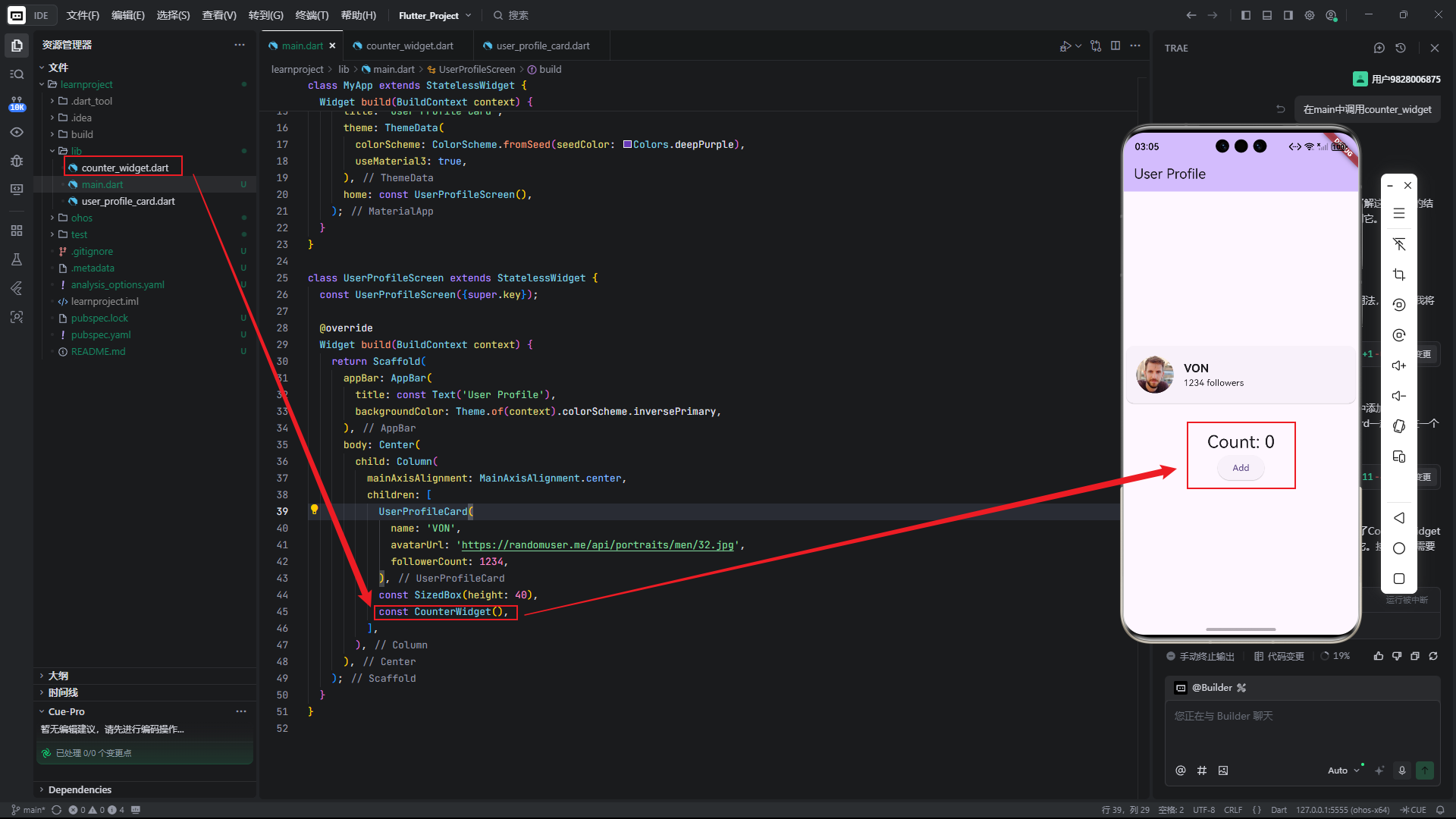Open the search view in the activity bar
1456x819 pixels.
[17, 74]
